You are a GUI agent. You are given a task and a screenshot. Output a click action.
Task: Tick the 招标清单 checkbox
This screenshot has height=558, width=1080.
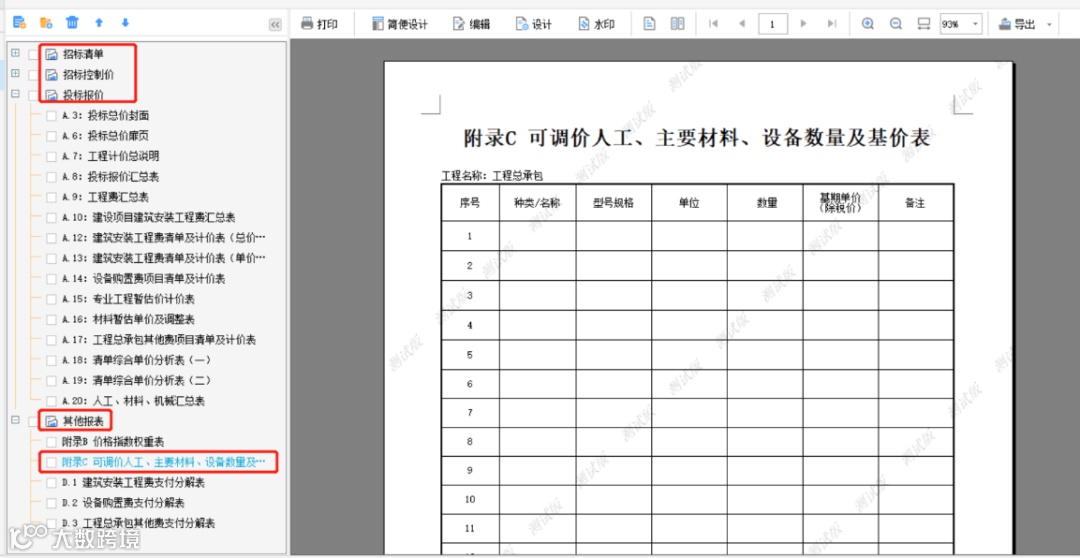tap(33, 54)
